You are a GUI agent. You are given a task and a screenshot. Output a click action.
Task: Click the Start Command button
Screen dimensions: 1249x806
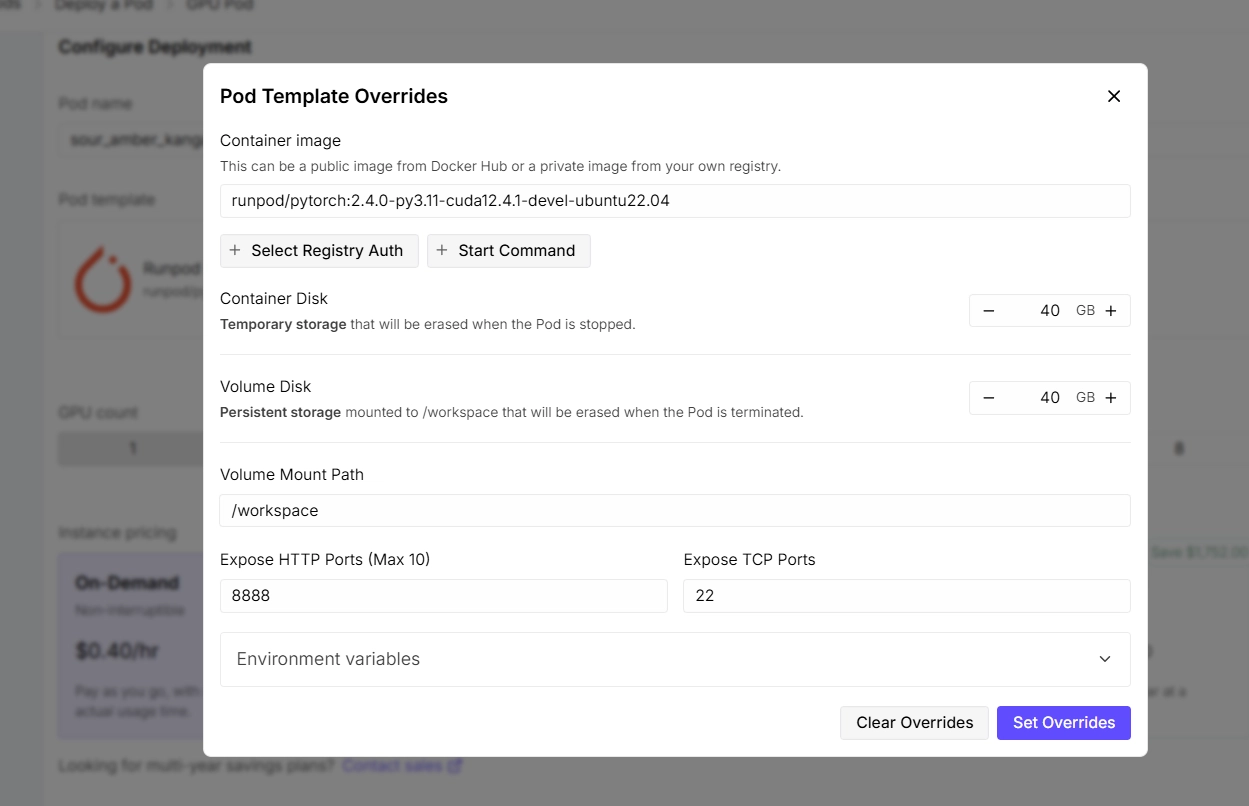[x=508, y=251]
